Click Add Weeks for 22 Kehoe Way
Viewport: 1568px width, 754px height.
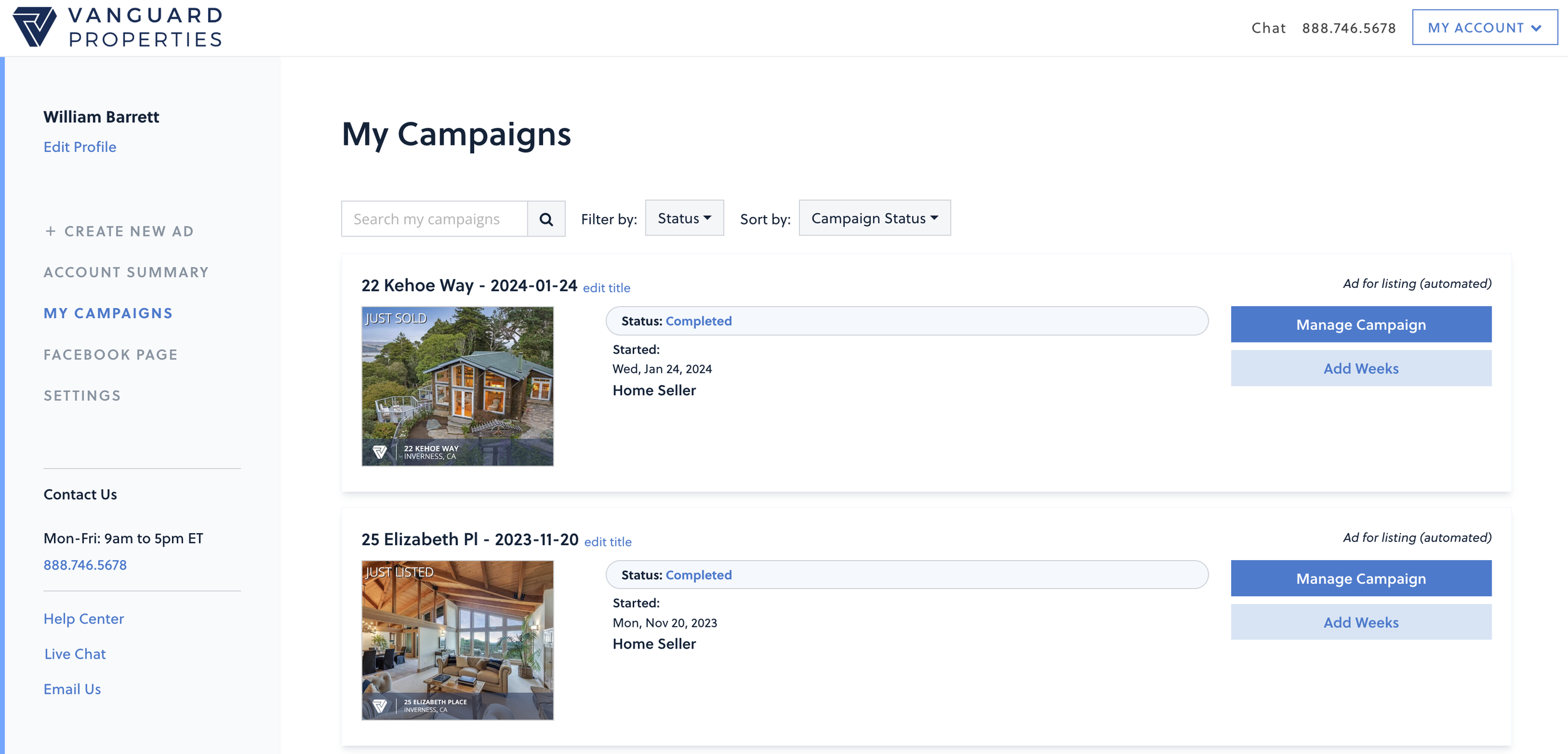coord(1360,368)
